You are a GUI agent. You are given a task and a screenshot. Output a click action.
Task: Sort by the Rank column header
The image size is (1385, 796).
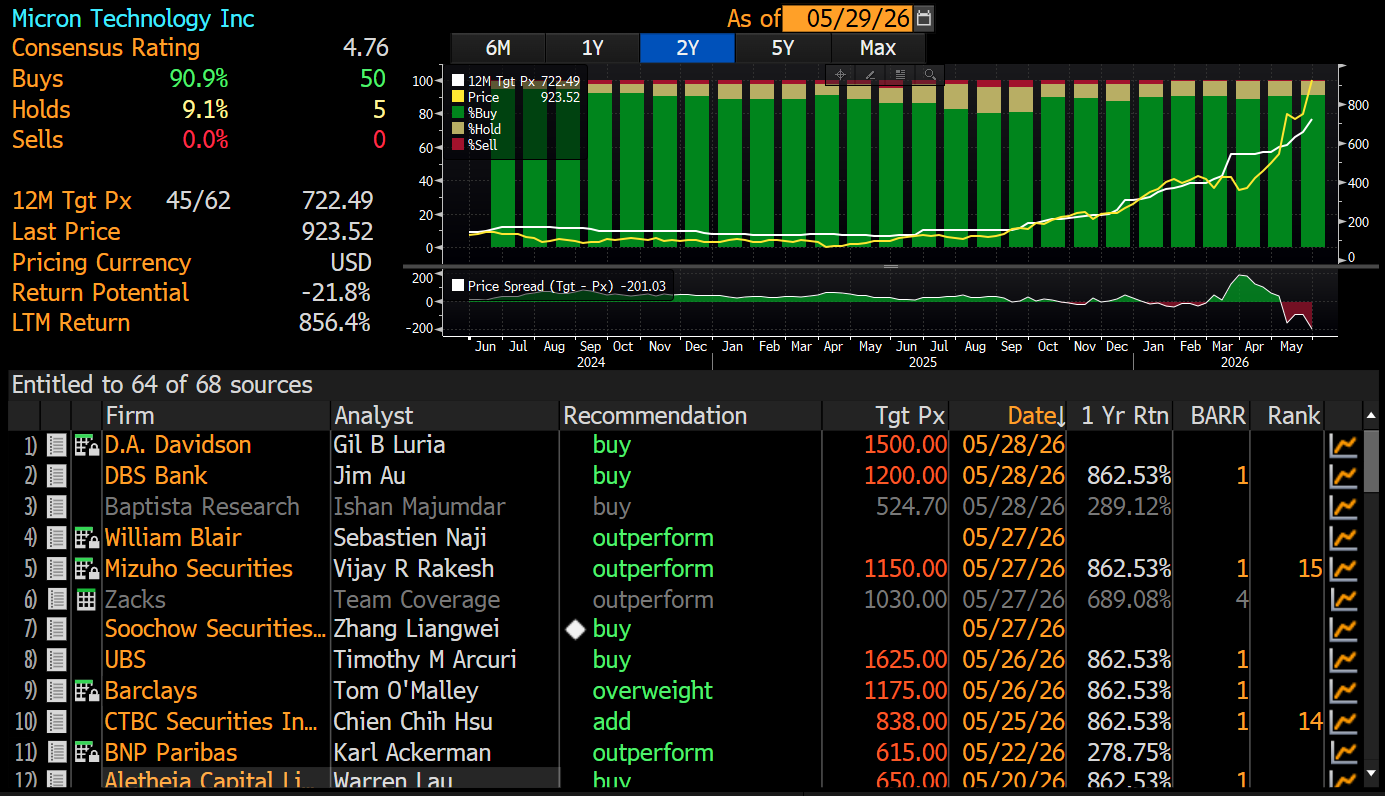click(x=1288, y=416)
